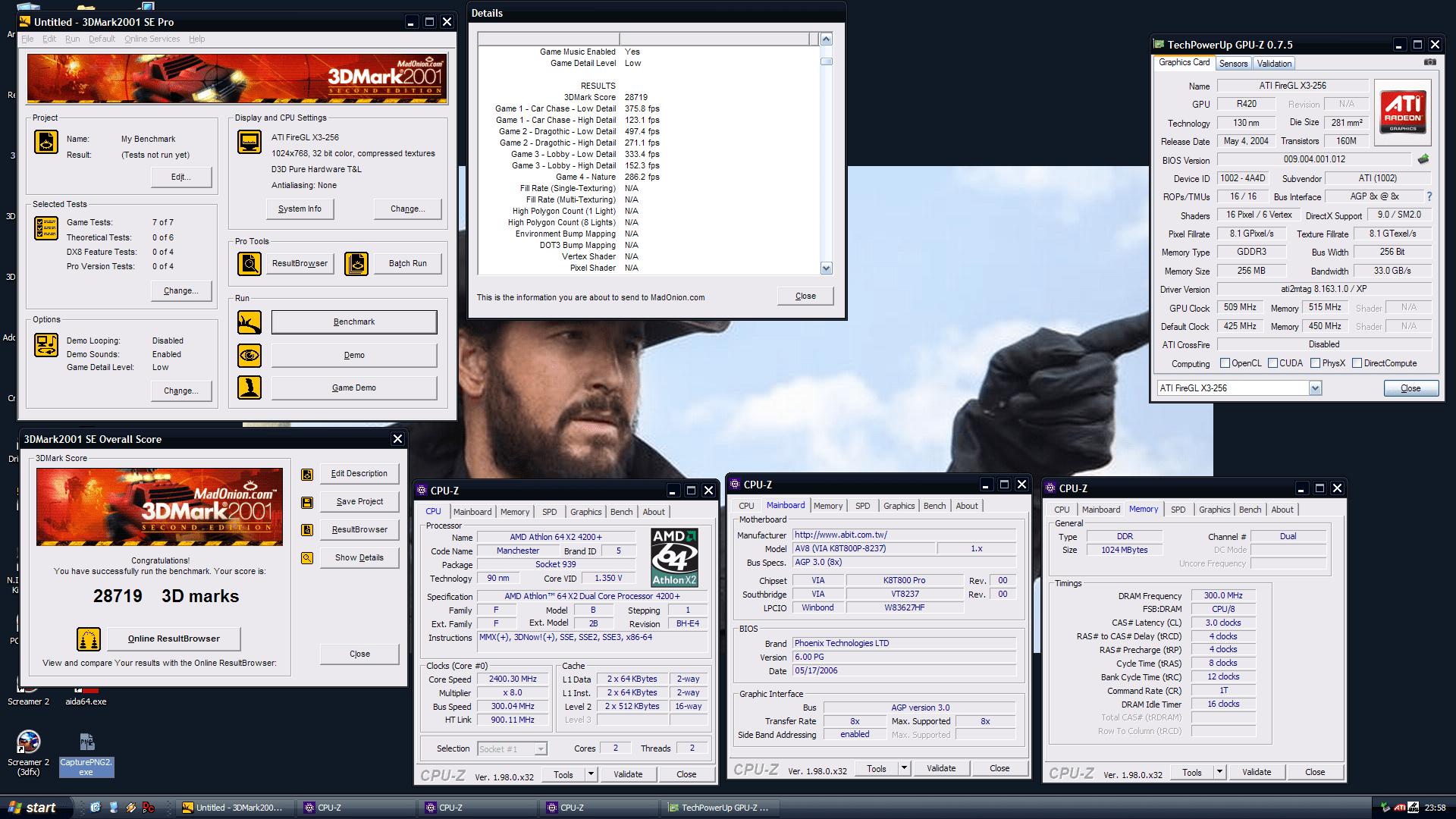Switch to the Validation tab in GPU-Z
Viewport: 1456px width, 819px height.
(x=1274, y=64)
